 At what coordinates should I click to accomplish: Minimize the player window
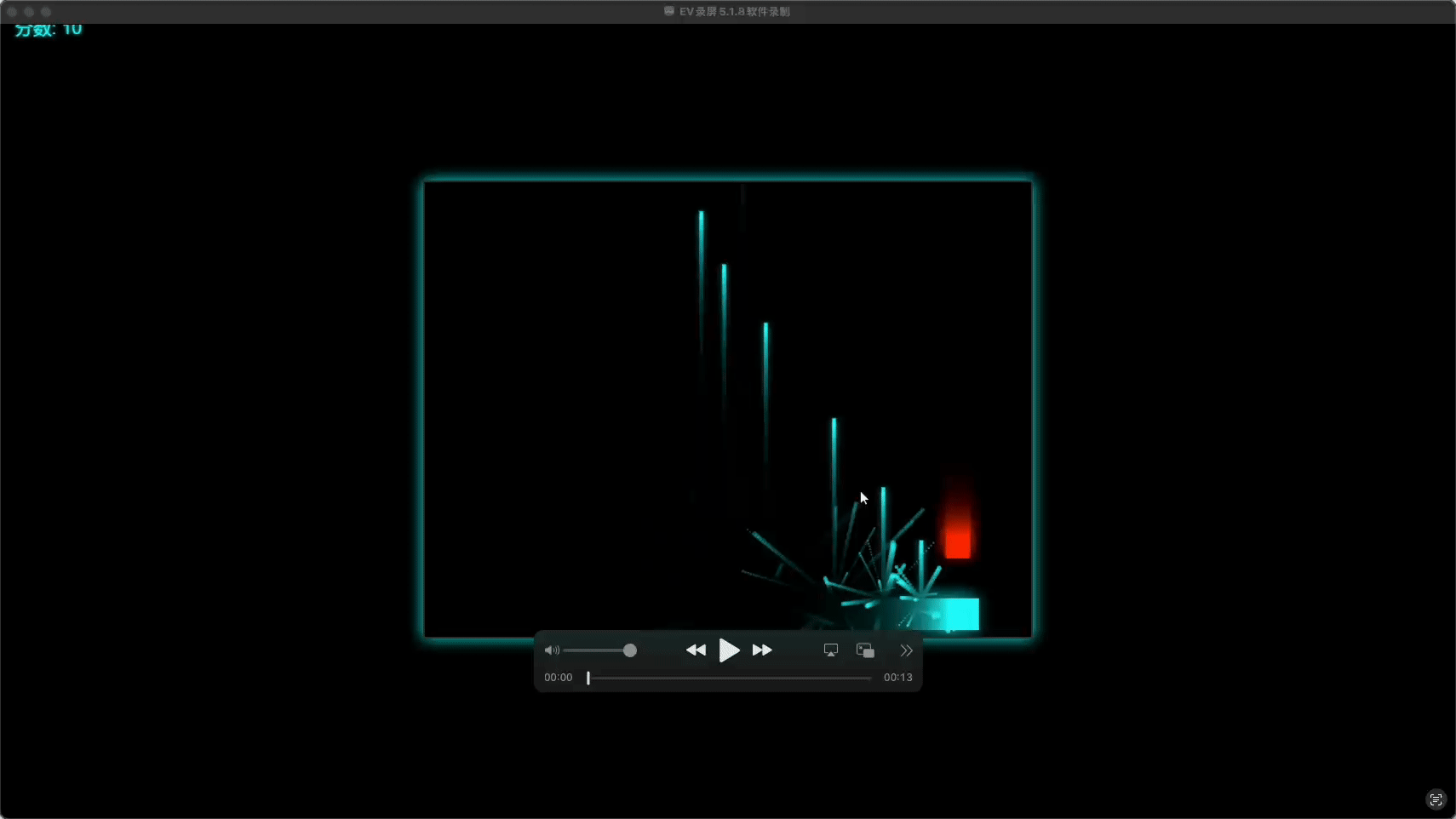coord(29,12)
